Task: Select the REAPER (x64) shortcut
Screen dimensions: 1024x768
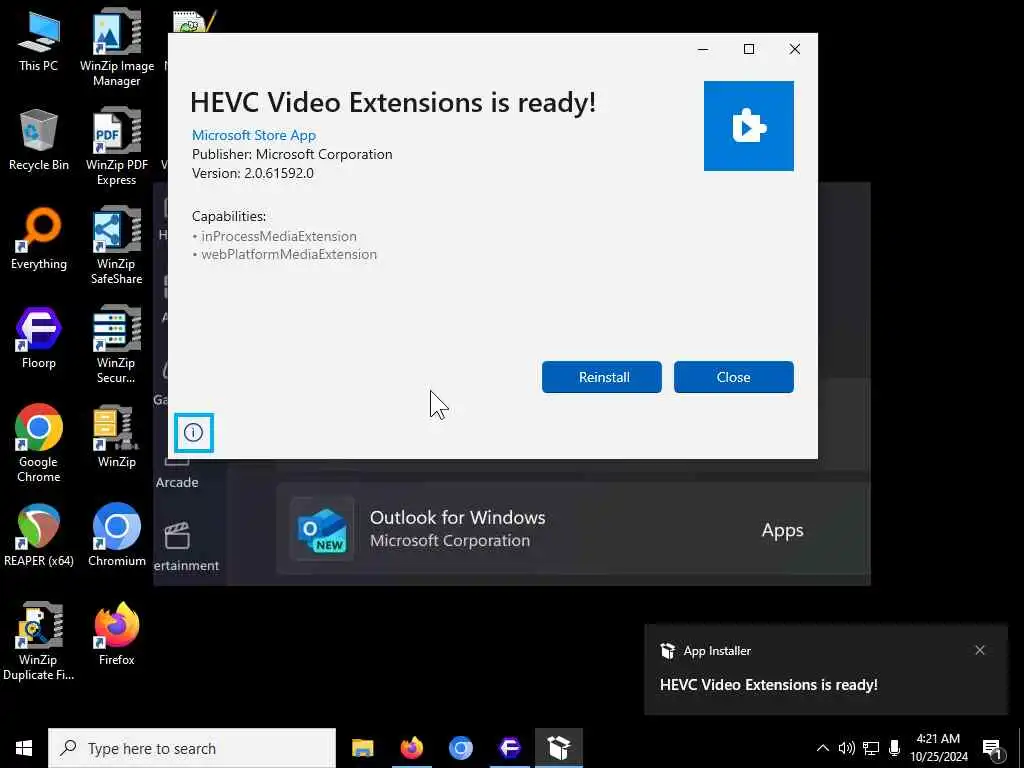Action: [x=39, y=536]
